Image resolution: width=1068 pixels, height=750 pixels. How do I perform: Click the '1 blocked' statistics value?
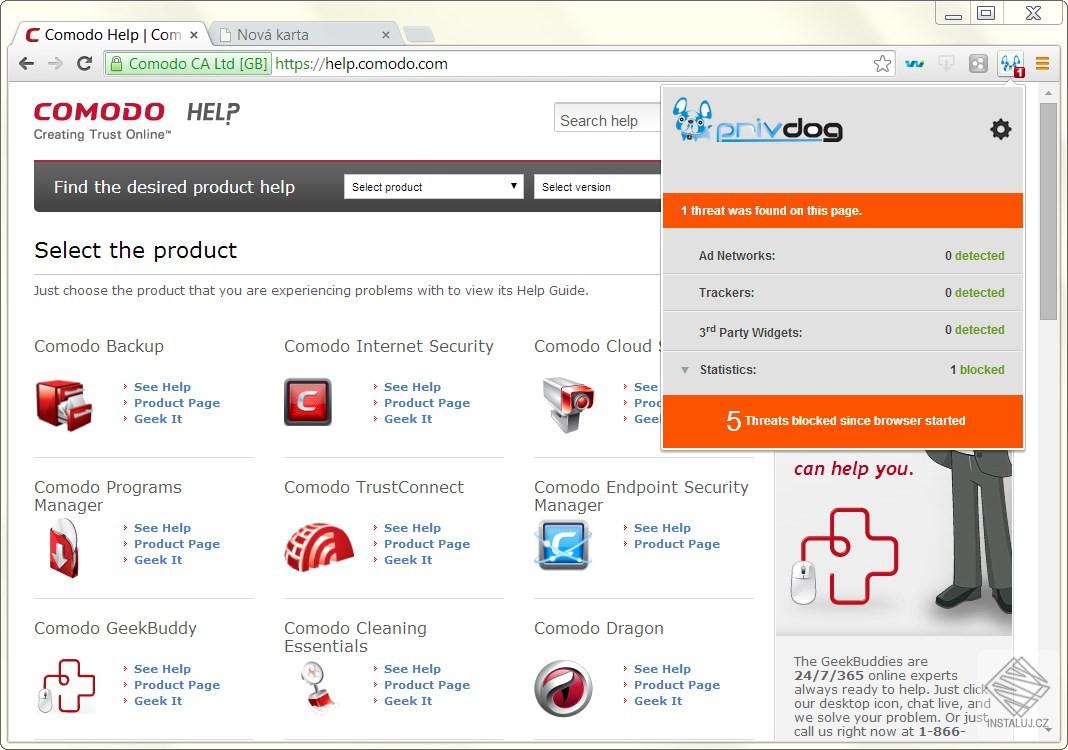[977, 370]
